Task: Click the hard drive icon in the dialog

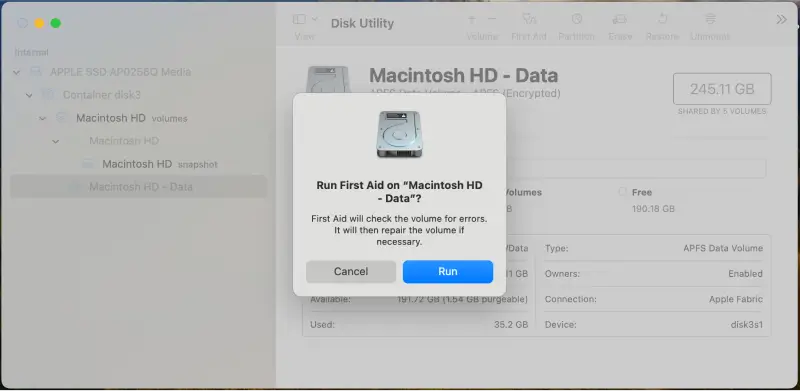Action: point(399,134)
